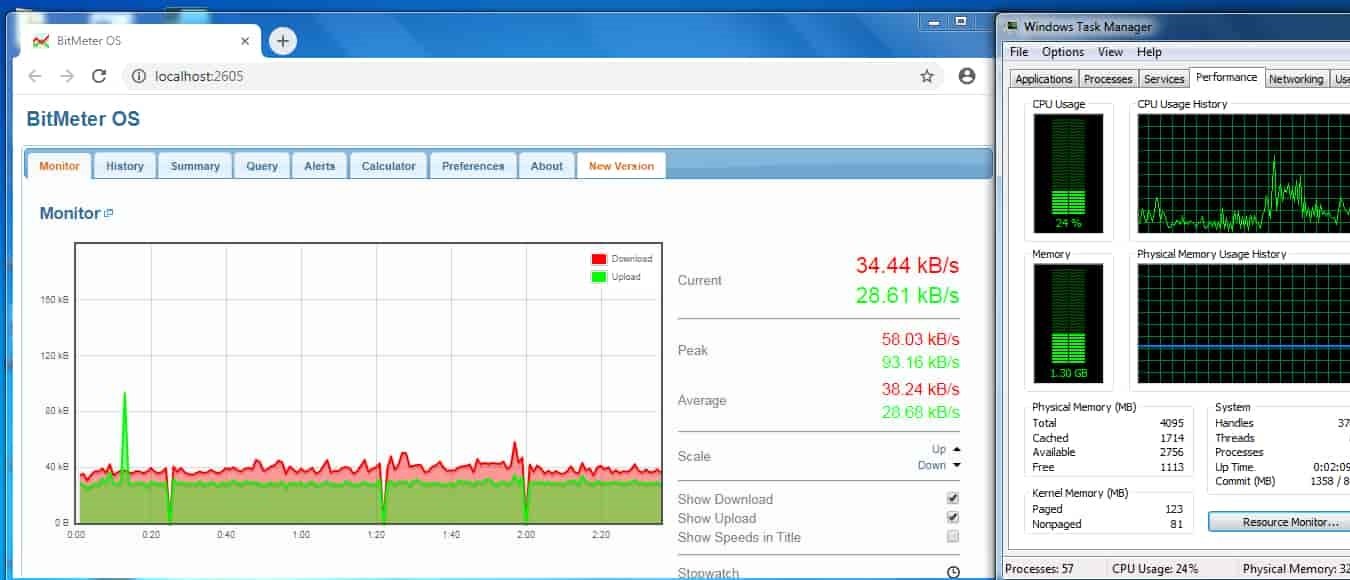Click the New Version link

(620, 165)
